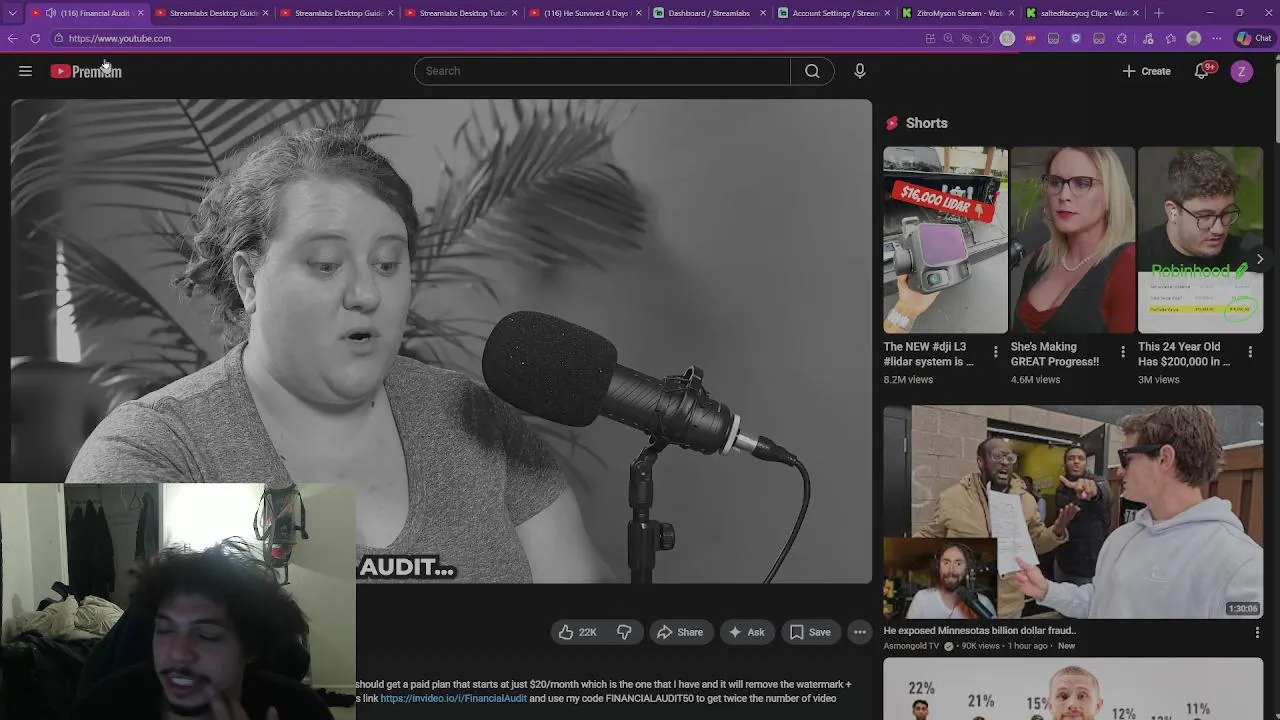Open the media control music icon
1280x720 pixels.
pyautogui.click(x=1148, y=38)
